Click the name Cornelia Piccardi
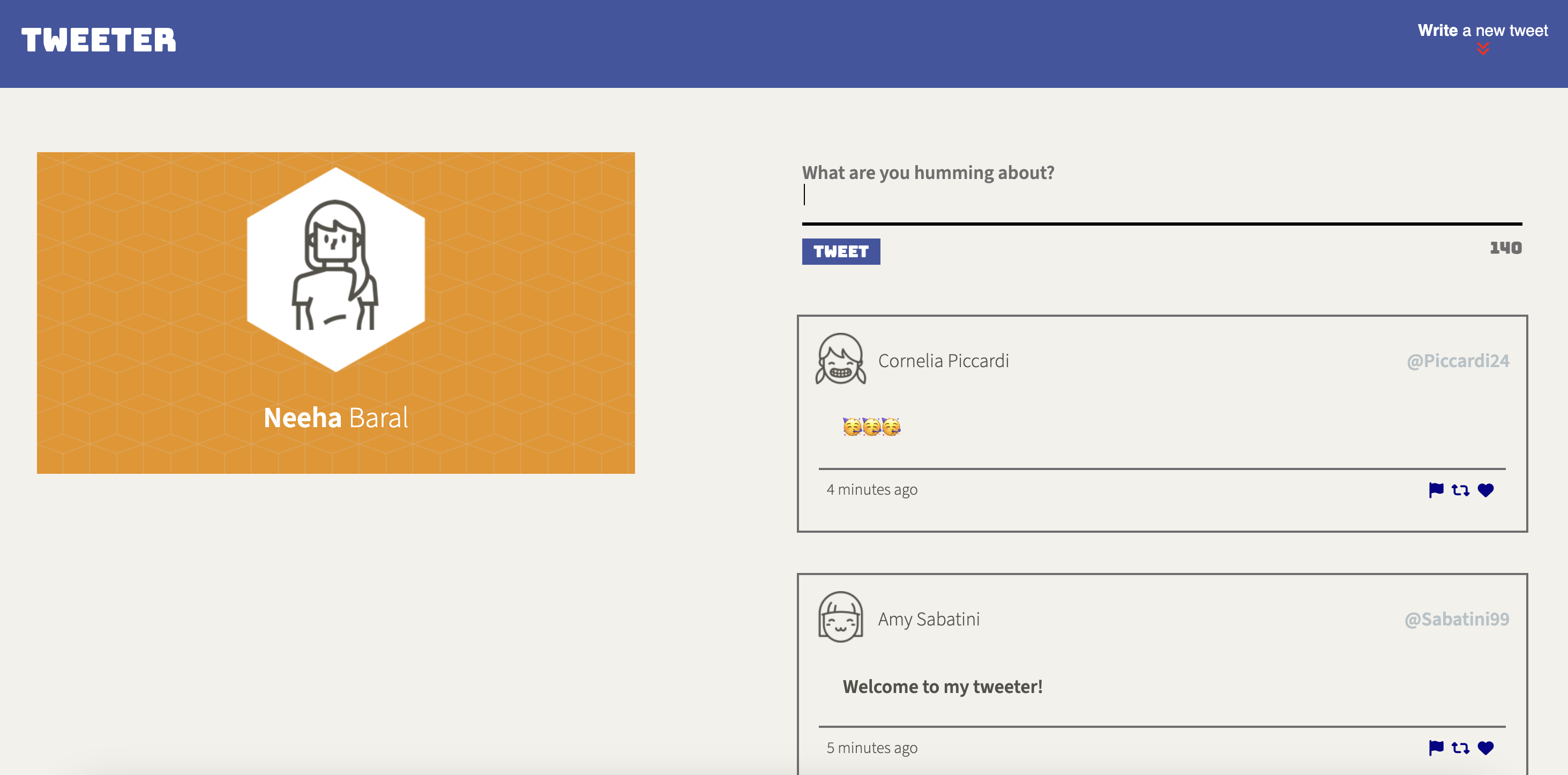The width and height of the screenshot is (1568, 775). [x=943, y=361]
